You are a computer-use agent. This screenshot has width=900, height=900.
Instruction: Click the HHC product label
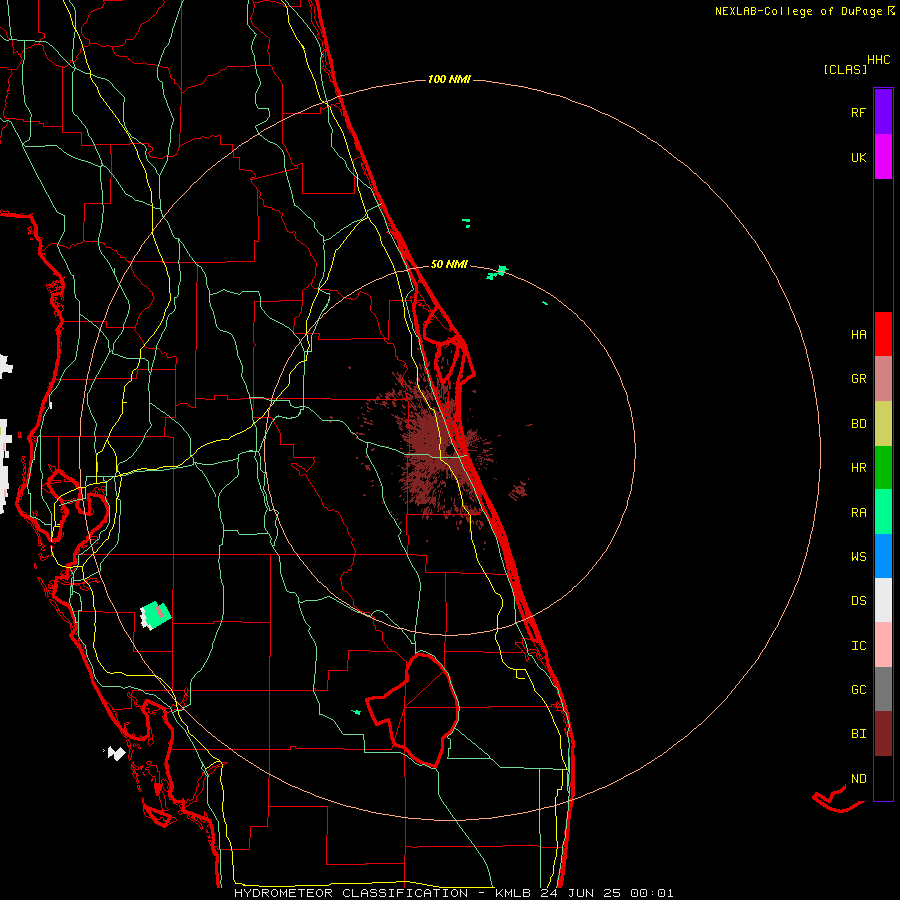pyautogui.click(x=879, y=60)
